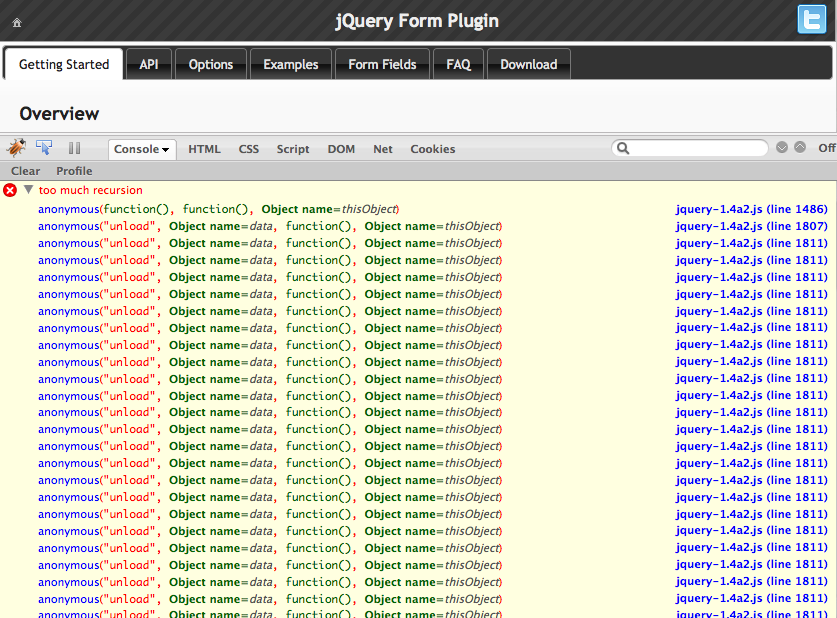Switch to the Script panel
The width and height of the screenshot is (837, 618).
pos(293,149)
